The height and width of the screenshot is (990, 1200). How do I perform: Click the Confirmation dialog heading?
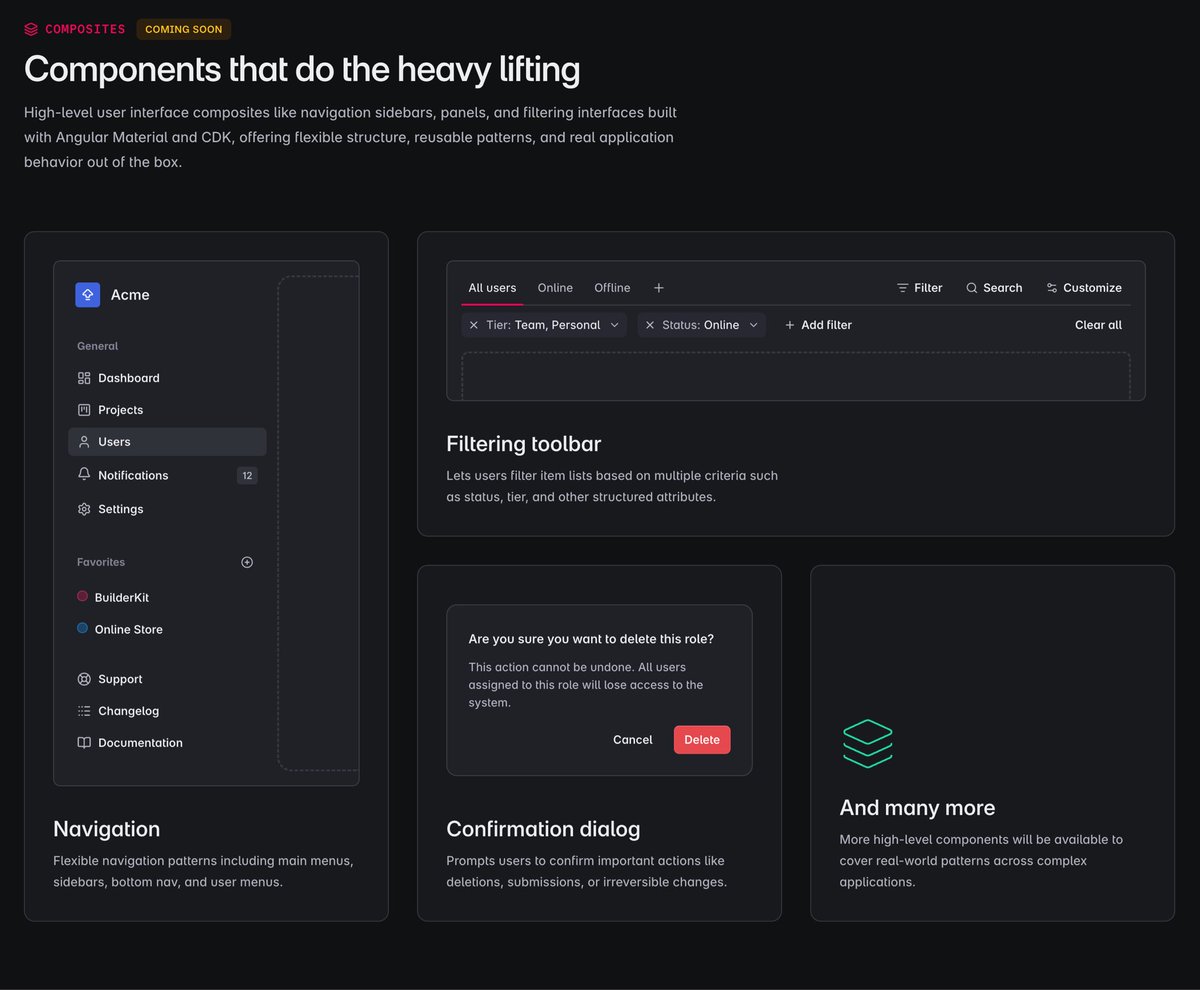543,829
